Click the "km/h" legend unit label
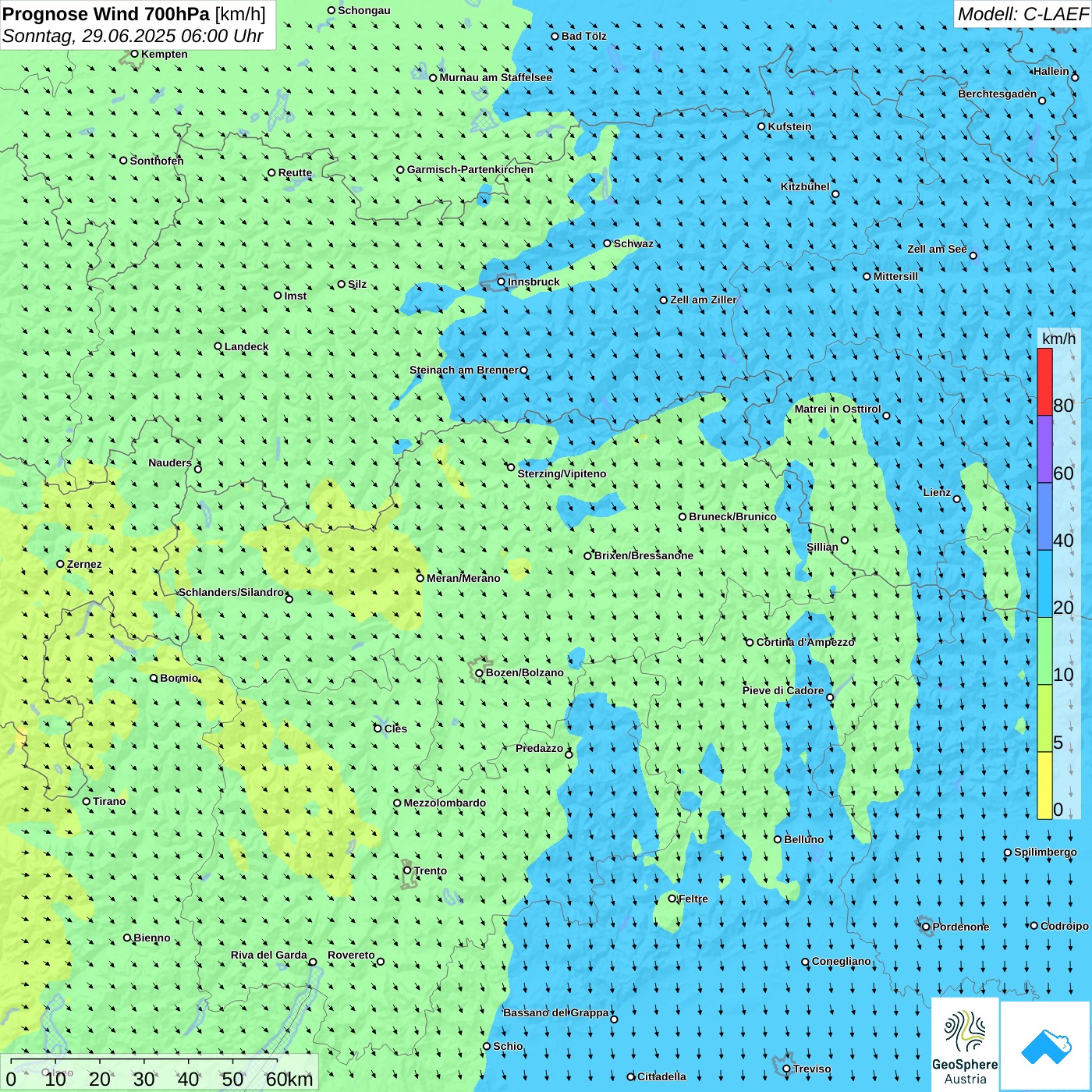This screenshot has width=1092, height=1092. point(1058,339)
